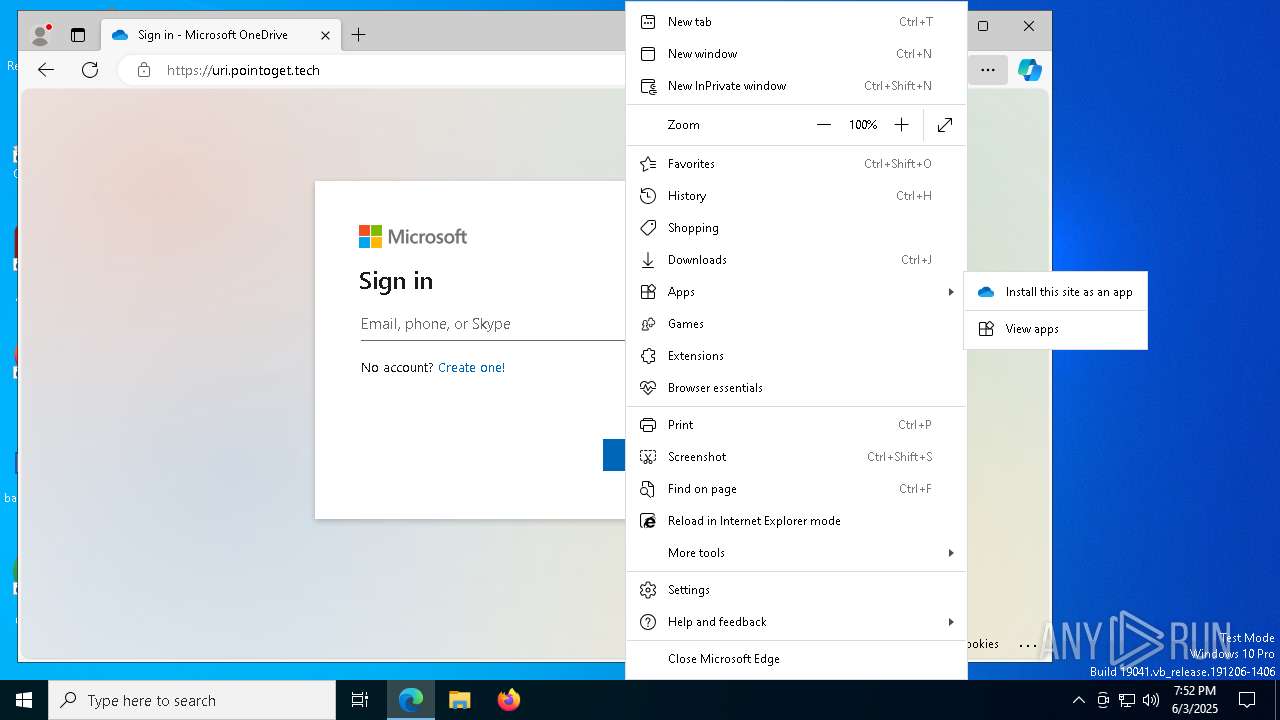Show hidden system tray icons
Screen dimensions: 1280x720
1078,700
